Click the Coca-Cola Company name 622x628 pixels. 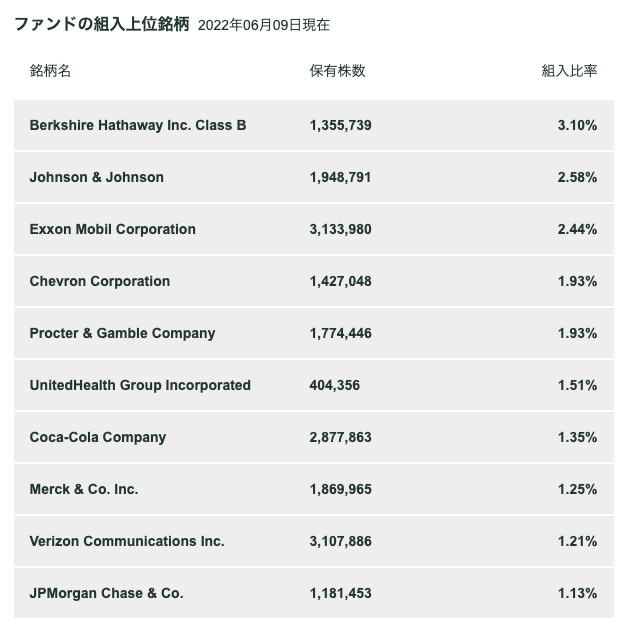(x=98, y=437)
